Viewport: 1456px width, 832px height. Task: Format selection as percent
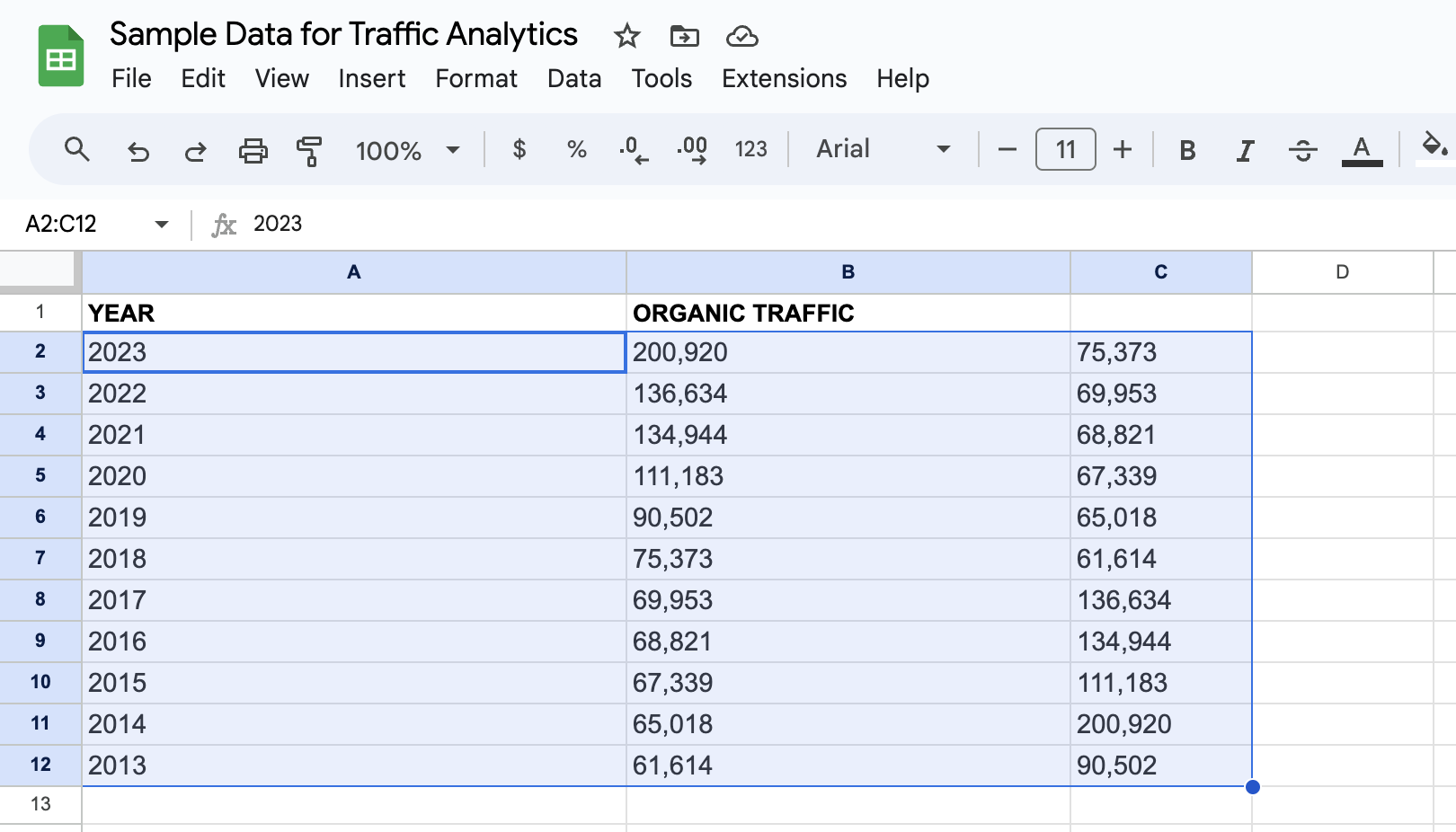576,150
